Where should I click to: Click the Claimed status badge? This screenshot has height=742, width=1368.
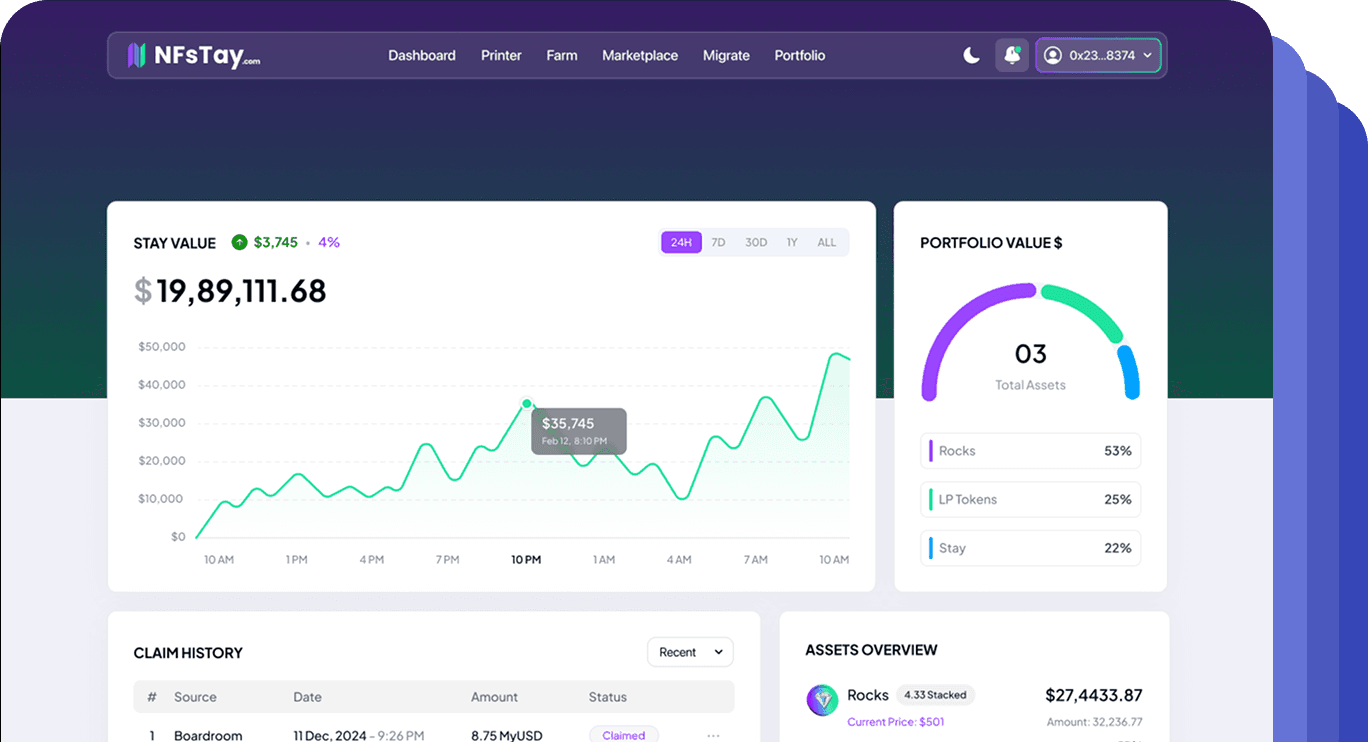click(x=624, y=735)
